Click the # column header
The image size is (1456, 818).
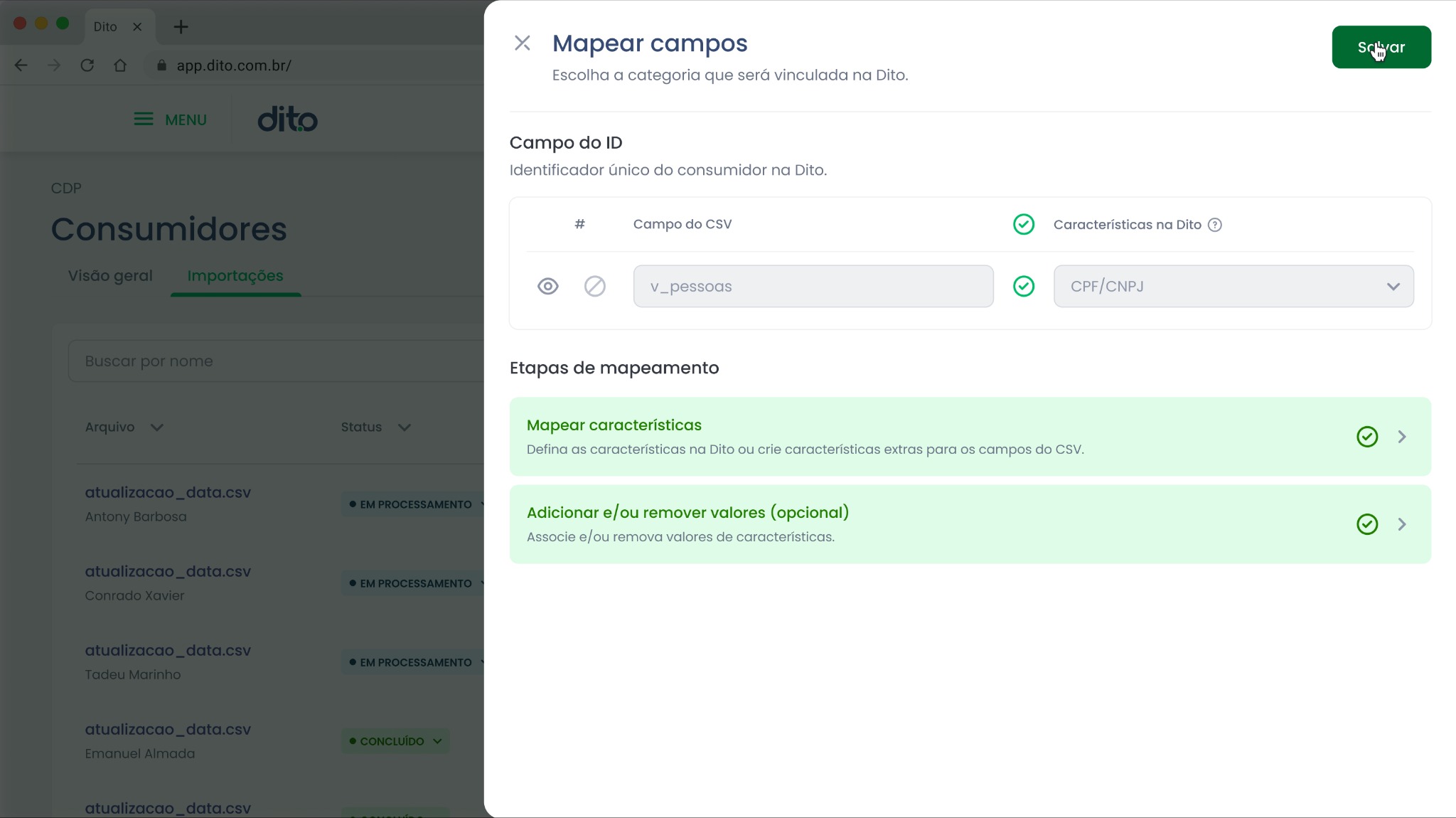coord(580,224)
